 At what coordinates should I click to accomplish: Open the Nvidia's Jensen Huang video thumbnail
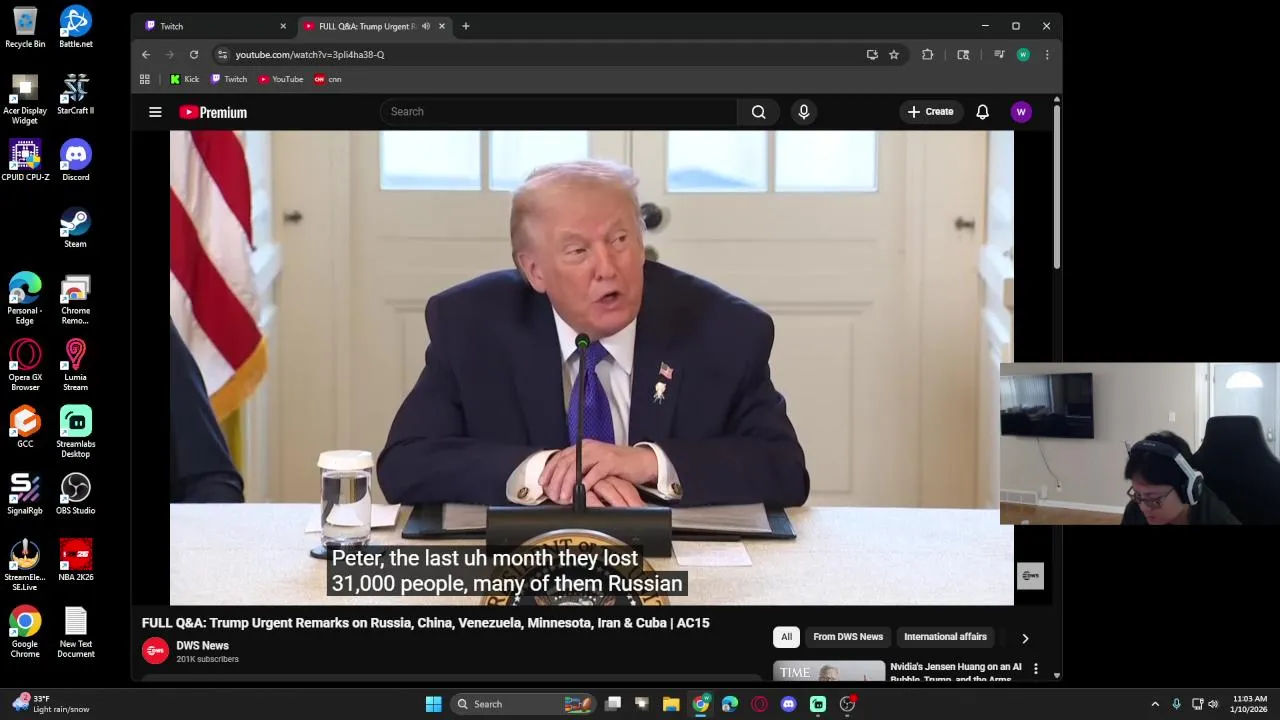(x=829, y=671)
